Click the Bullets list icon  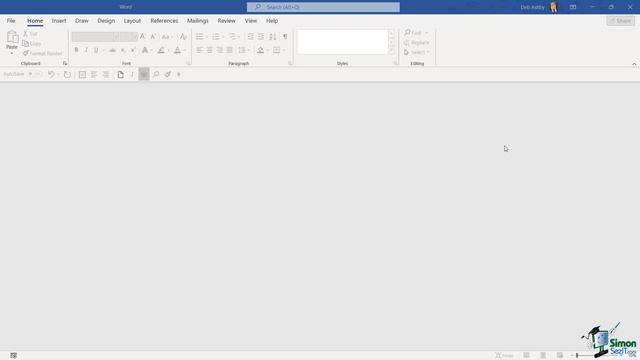click(200, 37)
